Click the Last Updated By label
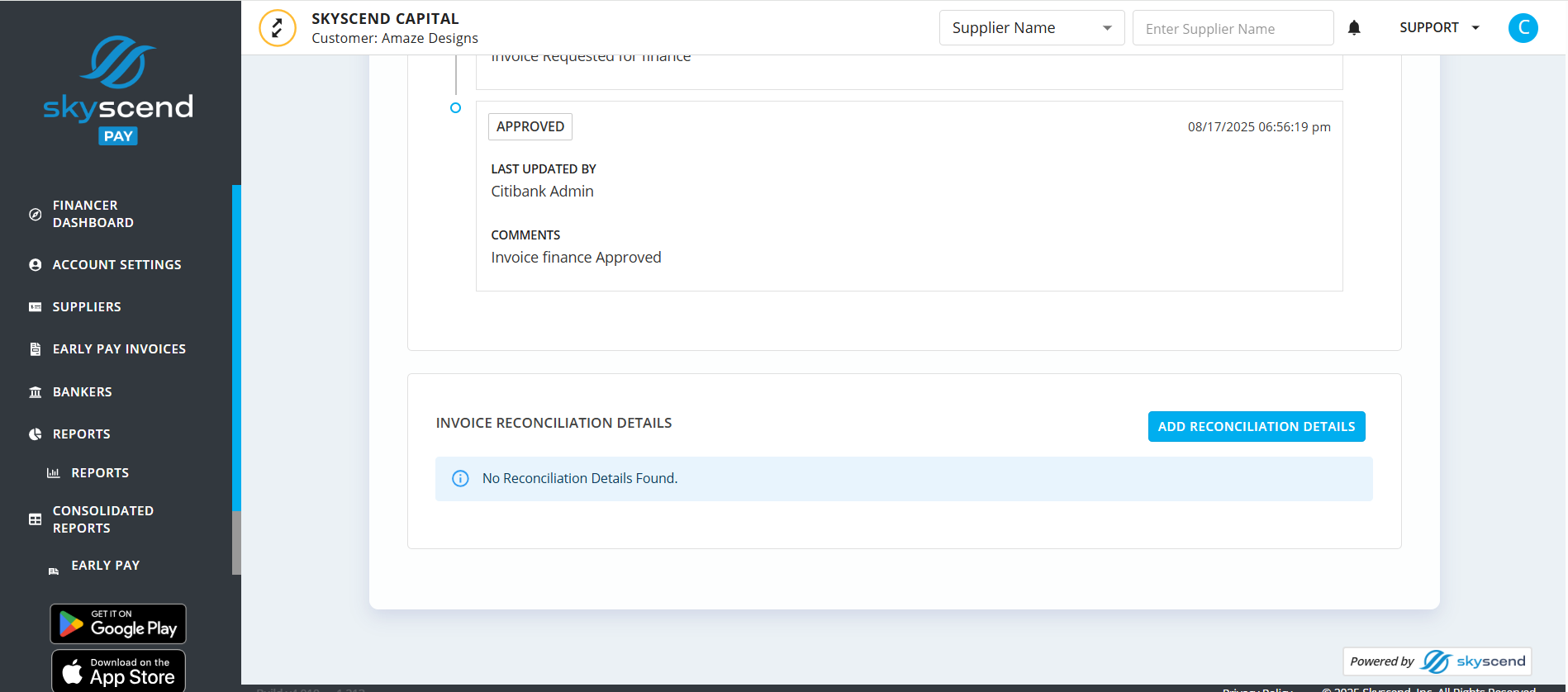The width and height of the screenshot is (1568, 692). pos(544,169)
